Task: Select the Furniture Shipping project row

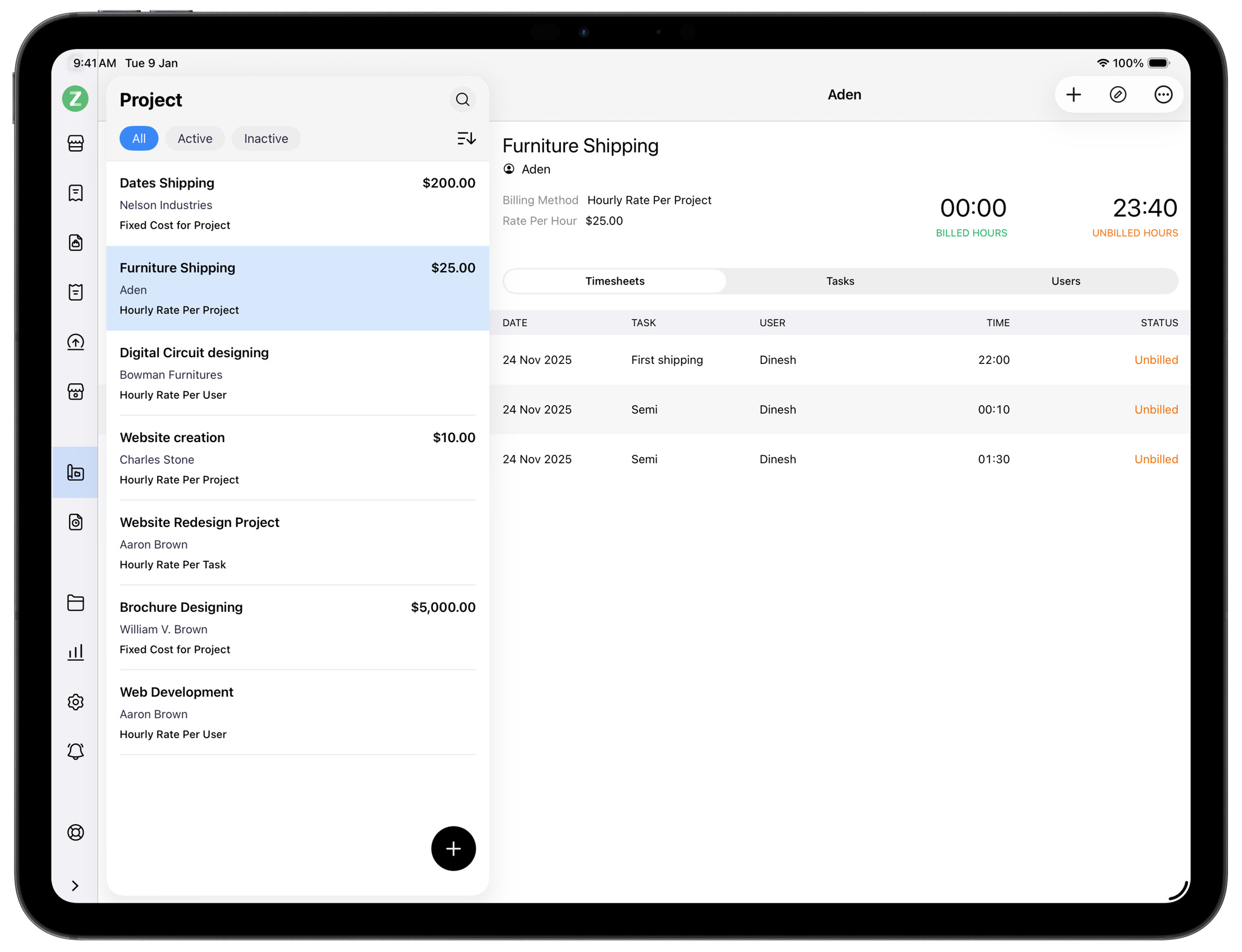Action: pyautogui.click(x=297, y=288)
